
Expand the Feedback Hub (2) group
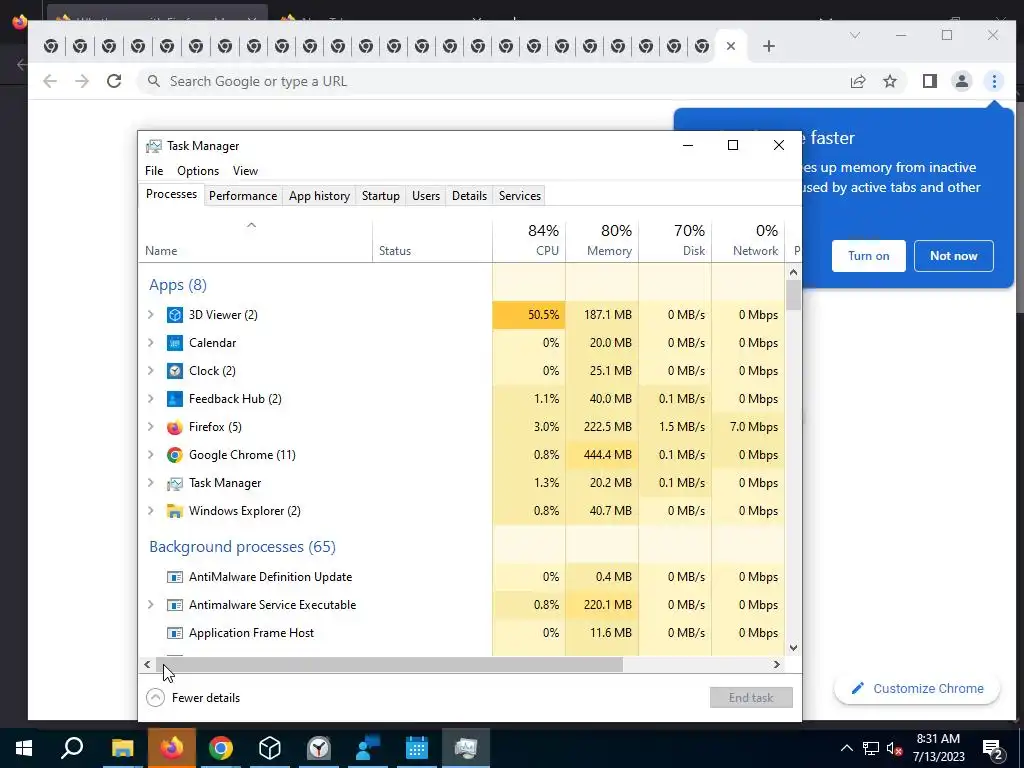[x=151, y=399]
